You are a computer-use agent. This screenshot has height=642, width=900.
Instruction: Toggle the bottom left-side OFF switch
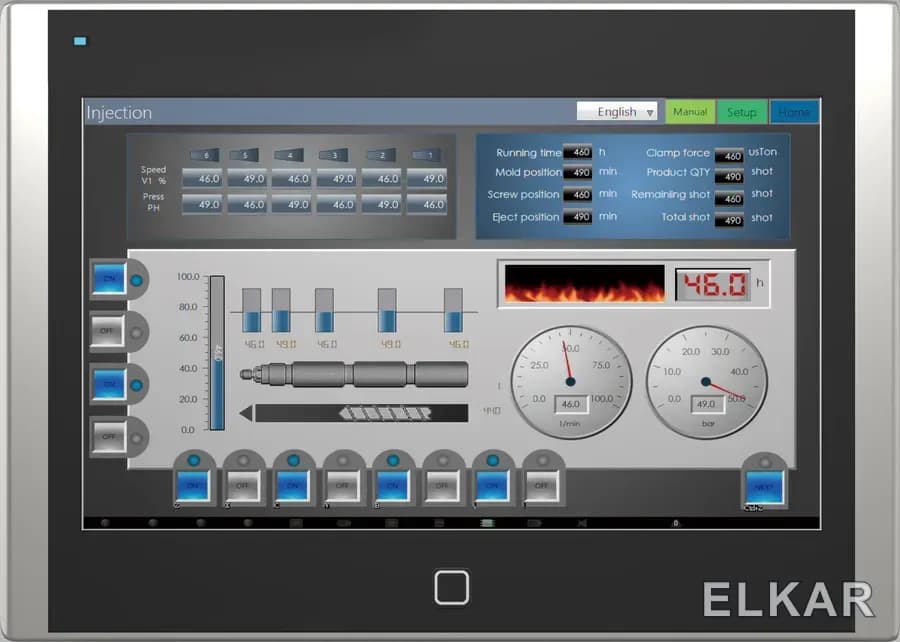[108, 437]
